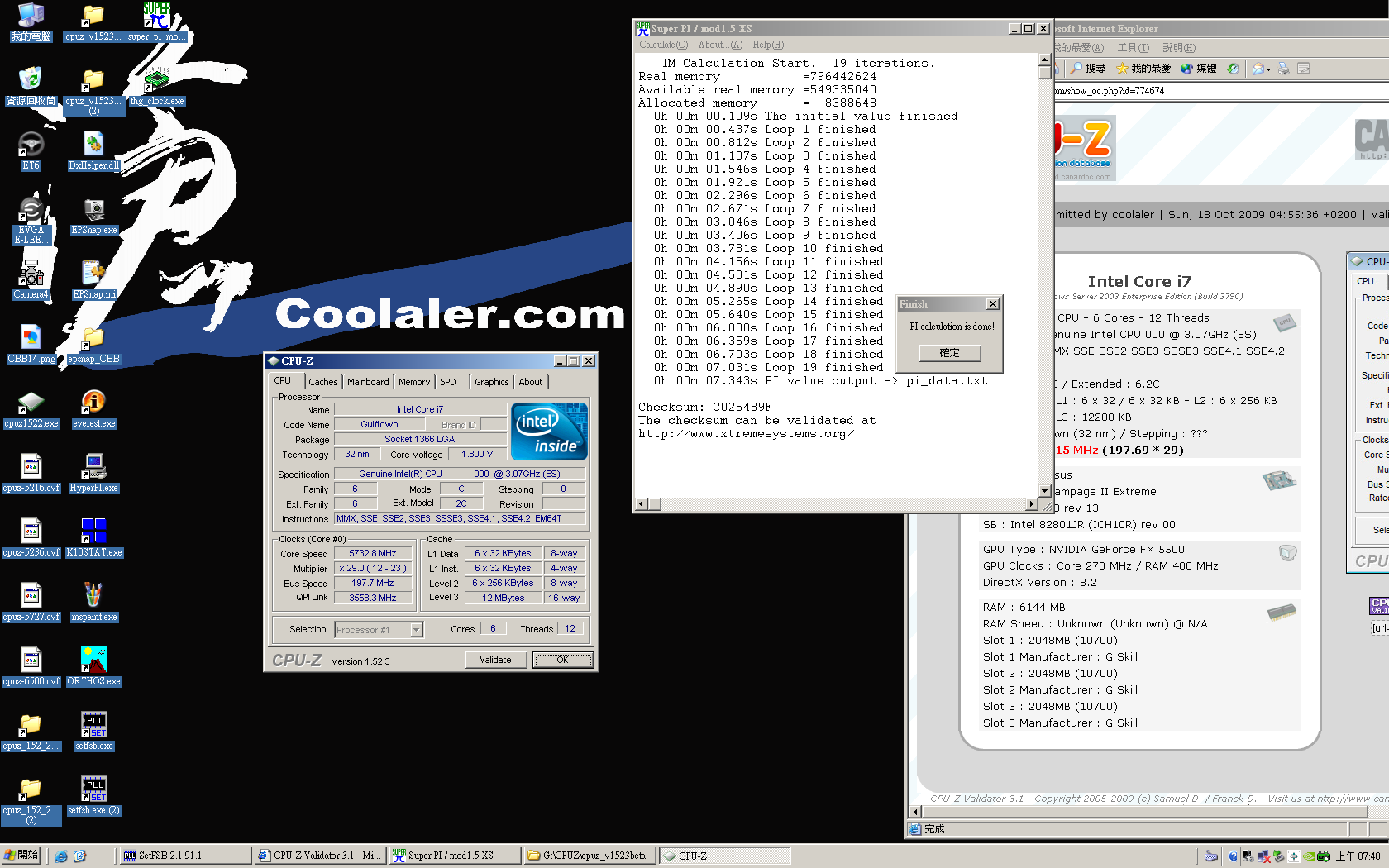Image resolution: width=1389 pixels, height=868 pixels.
Task: Open Camera4 desktop icon
Action: (31, 280)
